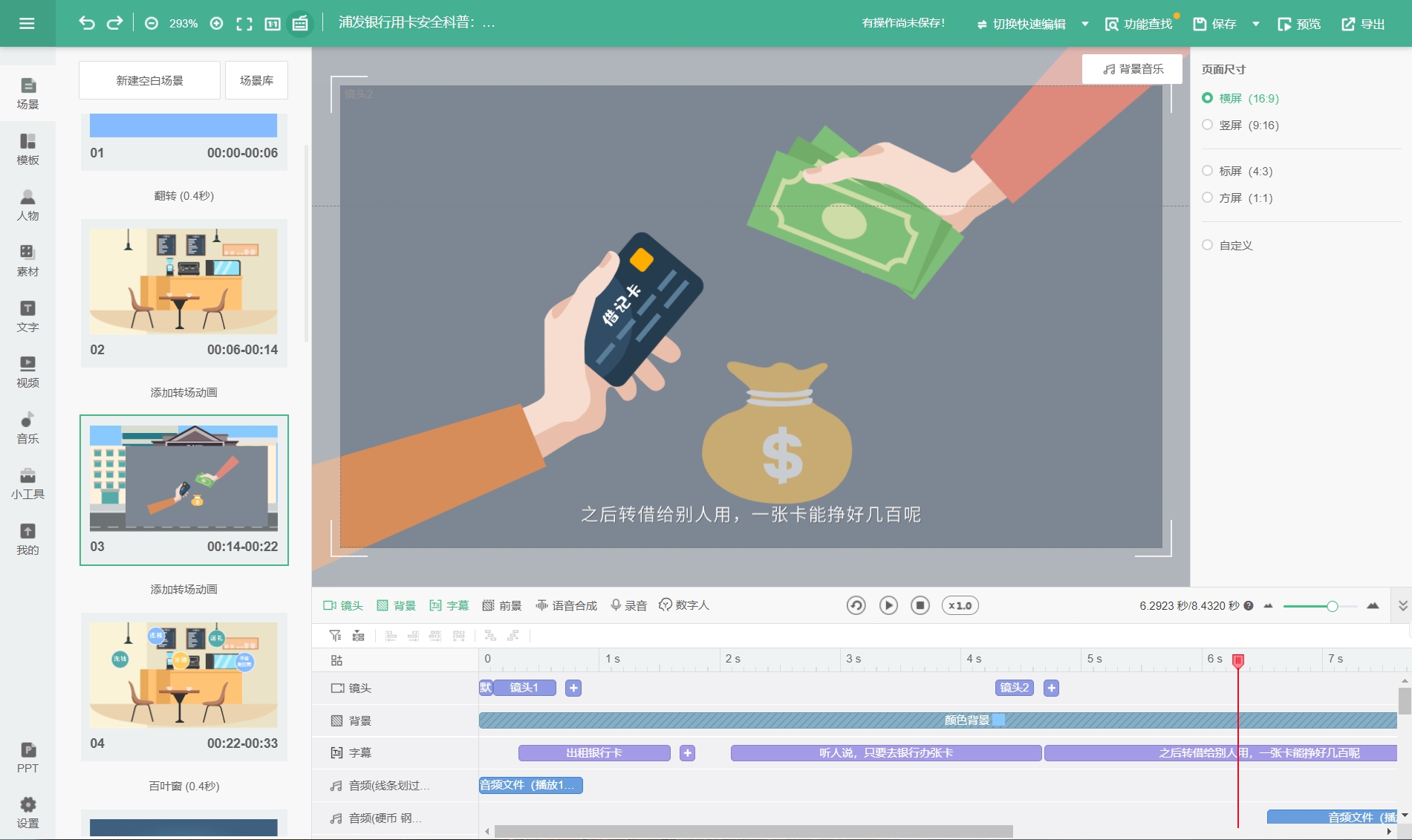This screenshot has height=840, width=1412.
Task: Toggle 切换快速编辑 mode
Action: click(1021, 24)
